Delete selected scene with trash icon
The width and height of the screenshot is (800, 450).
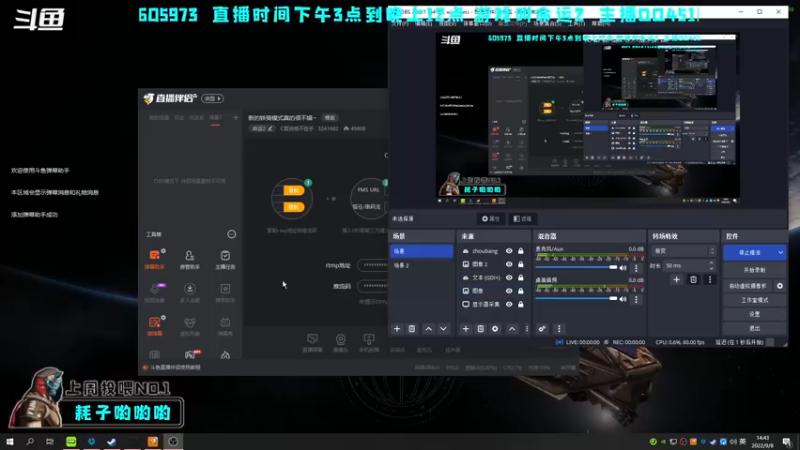[x=412, y=329]
